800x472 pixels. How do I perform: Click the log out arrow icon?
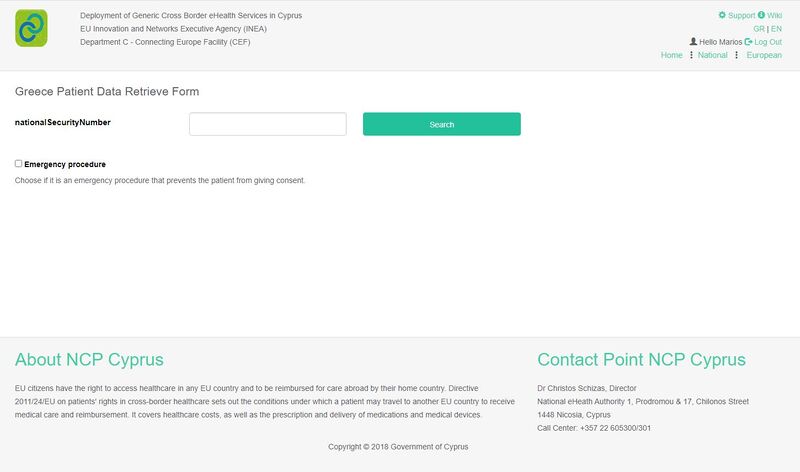point(748,42)
